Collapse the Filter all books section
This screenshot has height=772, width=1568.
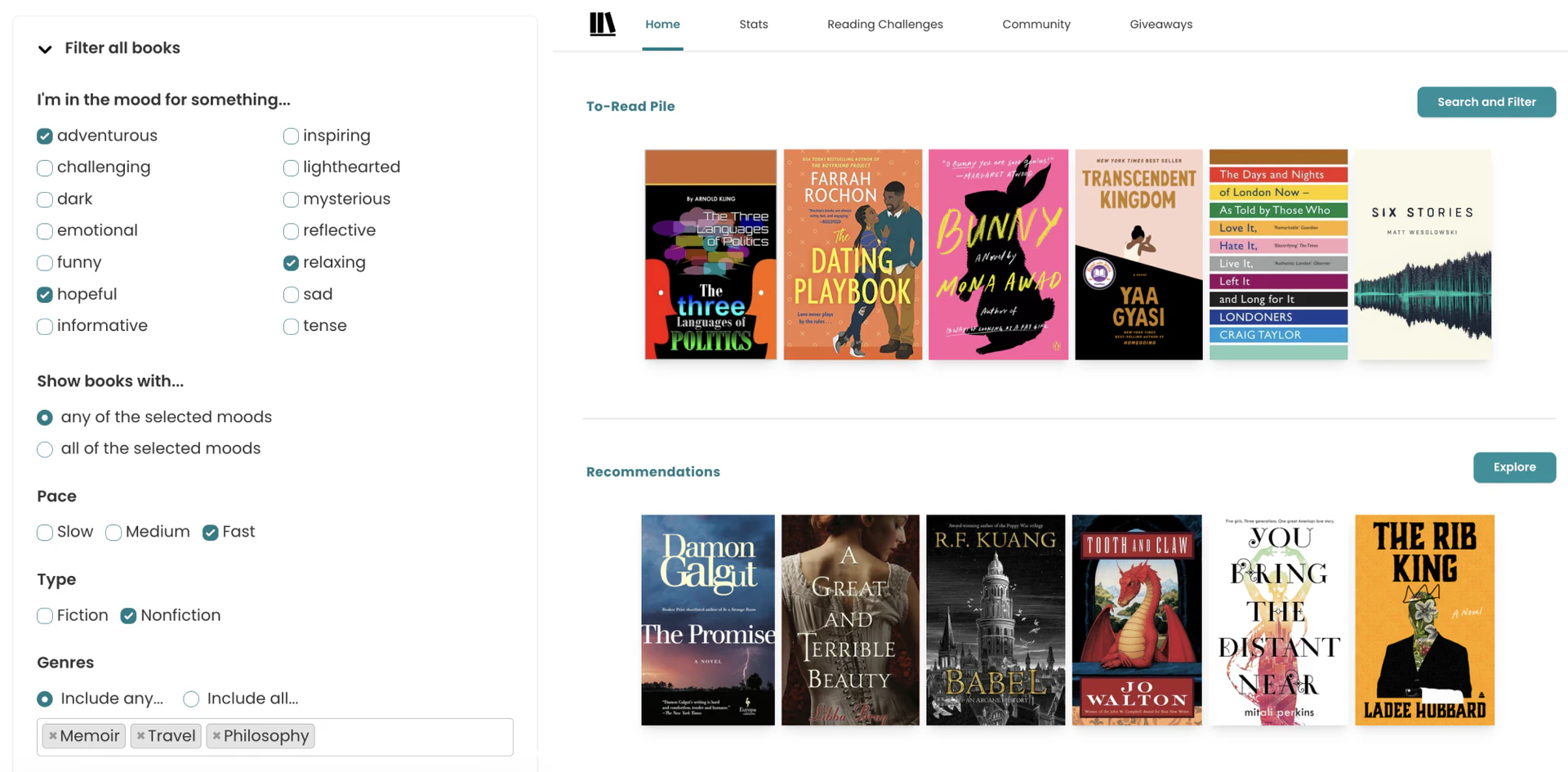click(x=45, y=50)
